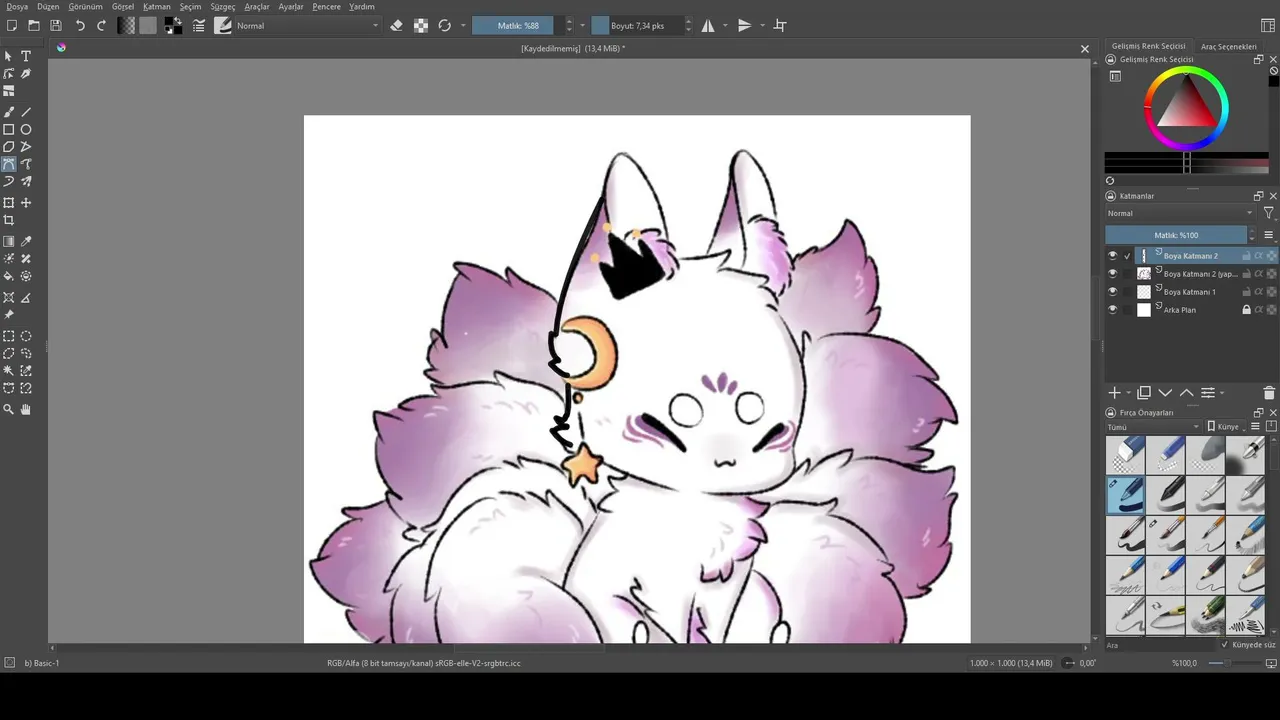Select the Boya Katmanı 1 layer thumbnail
The image size is (1280, 720).
click(1144, 292)
